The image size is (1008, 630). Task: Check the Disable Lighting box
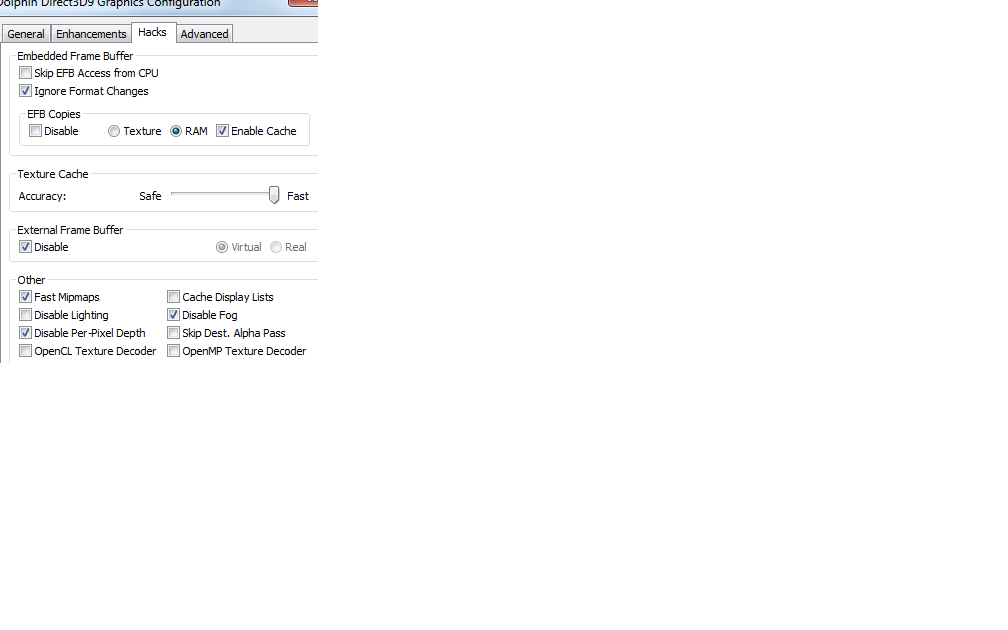tap(26, 314)
